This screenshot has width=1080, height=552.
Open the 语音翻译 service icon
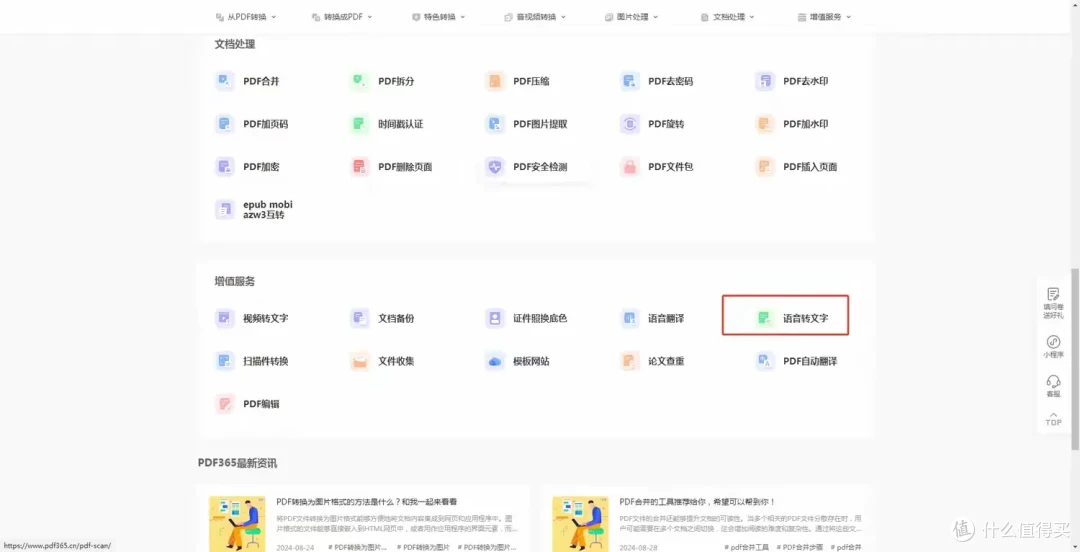point(630,318)
